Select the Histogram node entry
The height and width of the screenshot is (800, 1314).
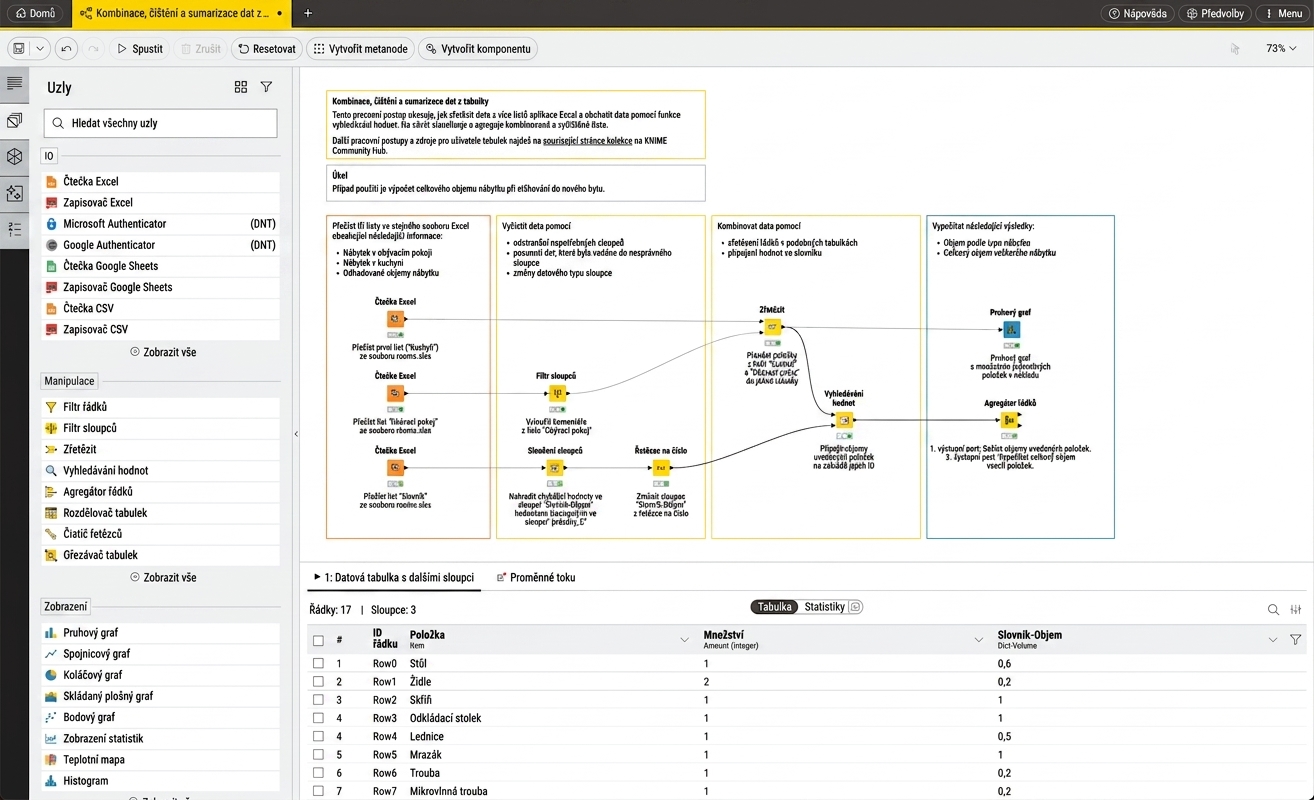pyautogui.click(x=160, y=781)
